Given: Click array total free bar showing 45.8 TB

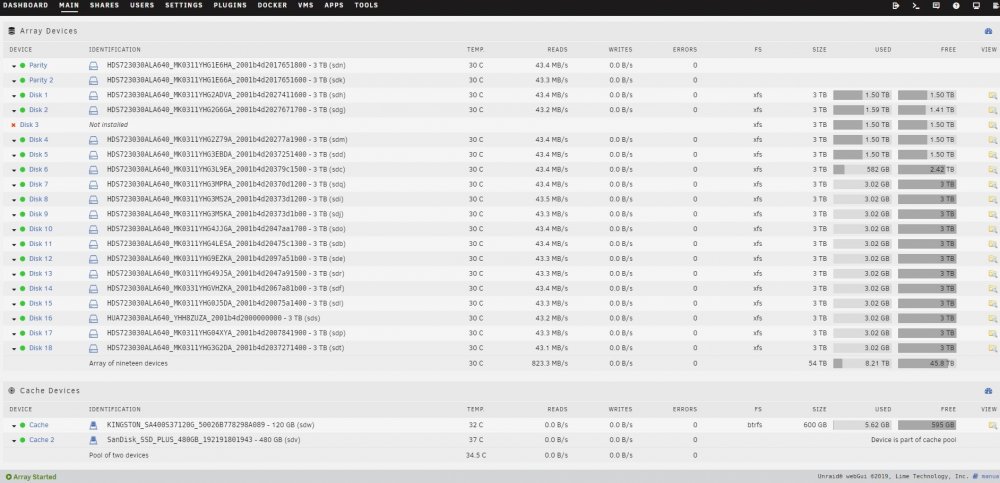Looking at the screenshot, I should click(x=927, y=363).
